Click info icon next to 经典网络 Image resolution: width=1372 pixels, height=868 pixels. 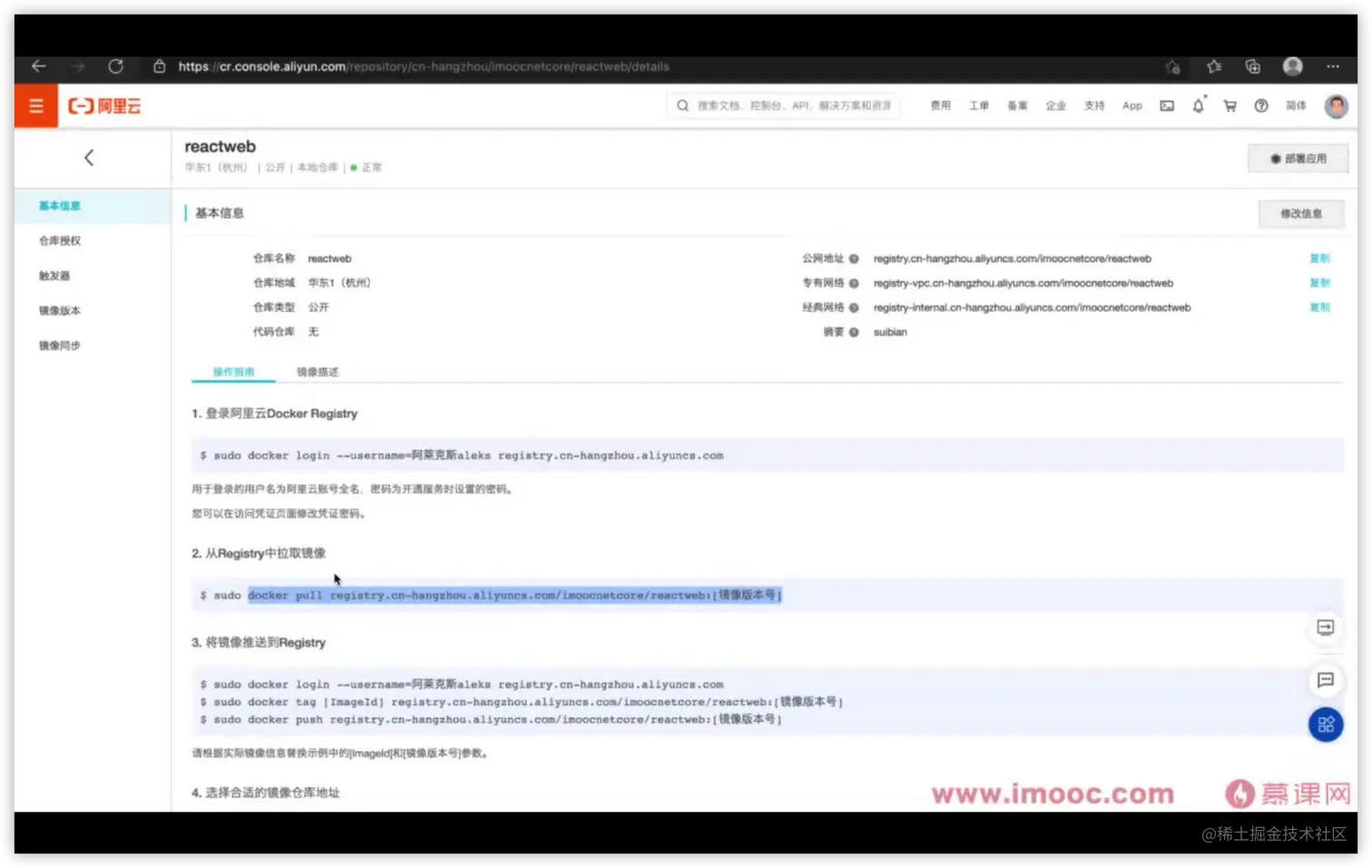click(x=854, y=307)
